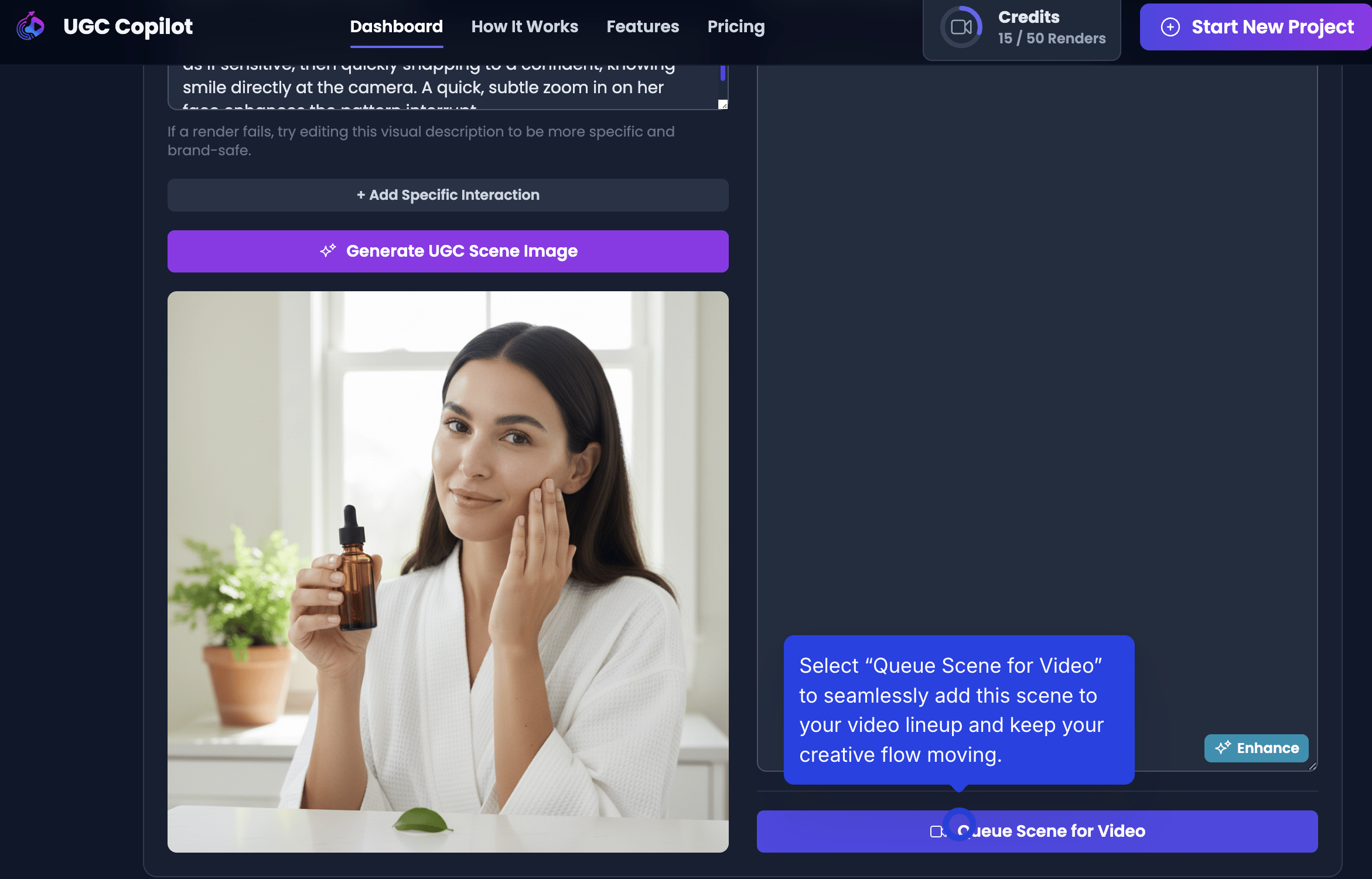1372x879 pixels.
Task: Navigate to Pricing page
Action: [x=736, y=27]
